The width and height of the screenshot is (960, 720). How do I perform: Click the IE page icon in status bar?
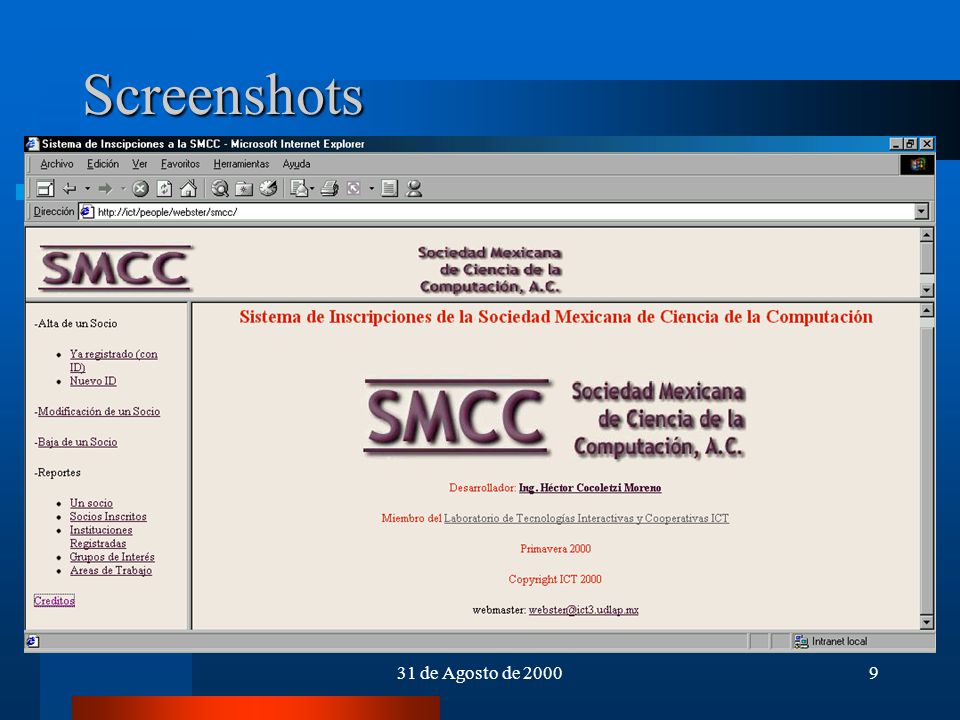(32, 641)
